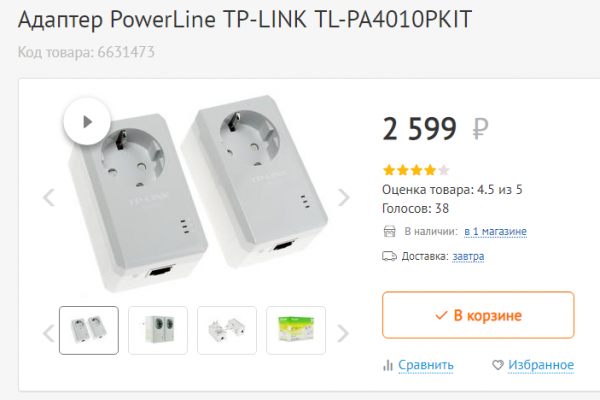Move thumbnail strip to previous images
The height and width of the screenshot is (400, 600).
[x=49, y=333]
